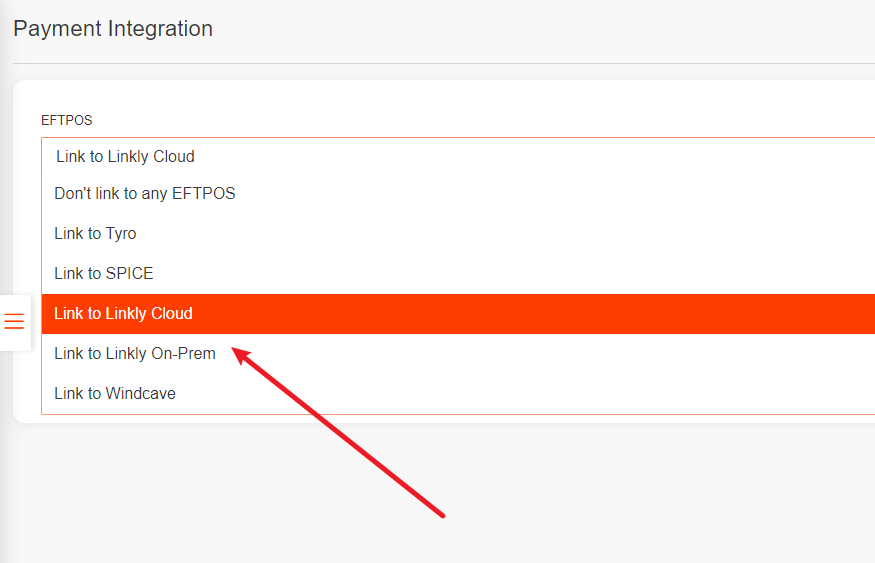Open the orange hamburger sidebar menu

click(x=14, y=321)
